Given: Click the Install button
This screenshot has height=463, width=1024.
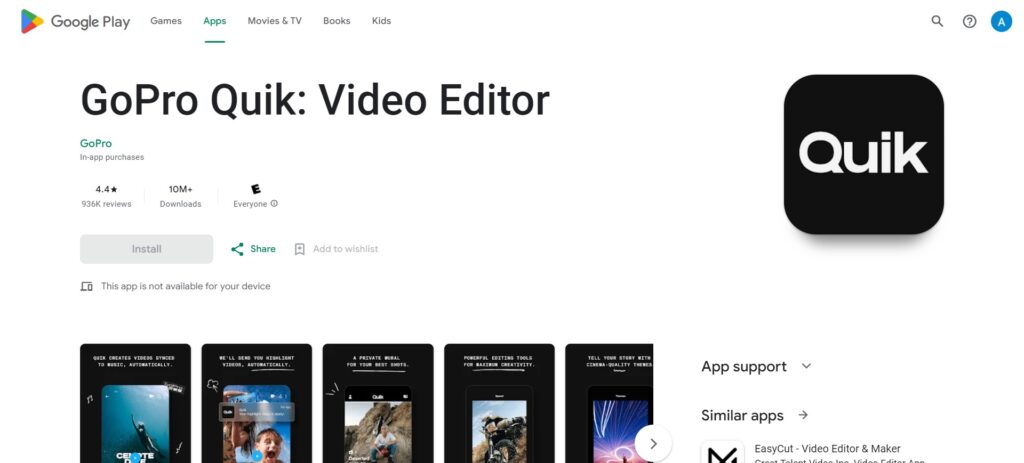Looking at the screenshot, I should 146,249.
